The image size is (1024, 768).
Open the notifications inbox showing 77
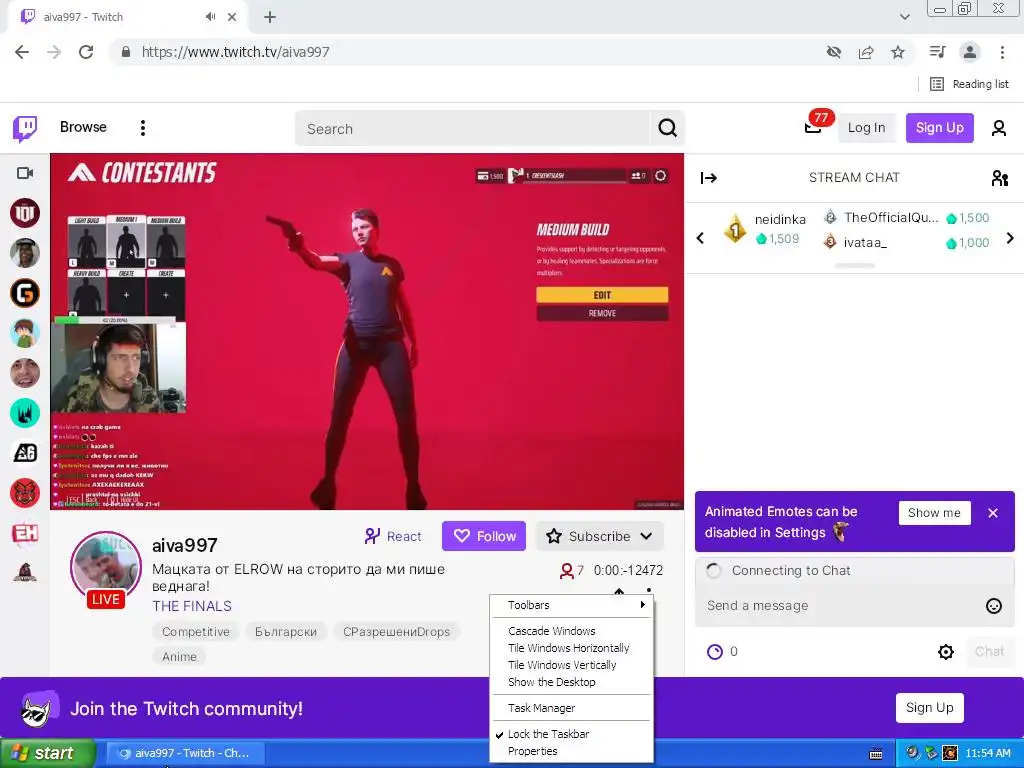coord(813,126)
